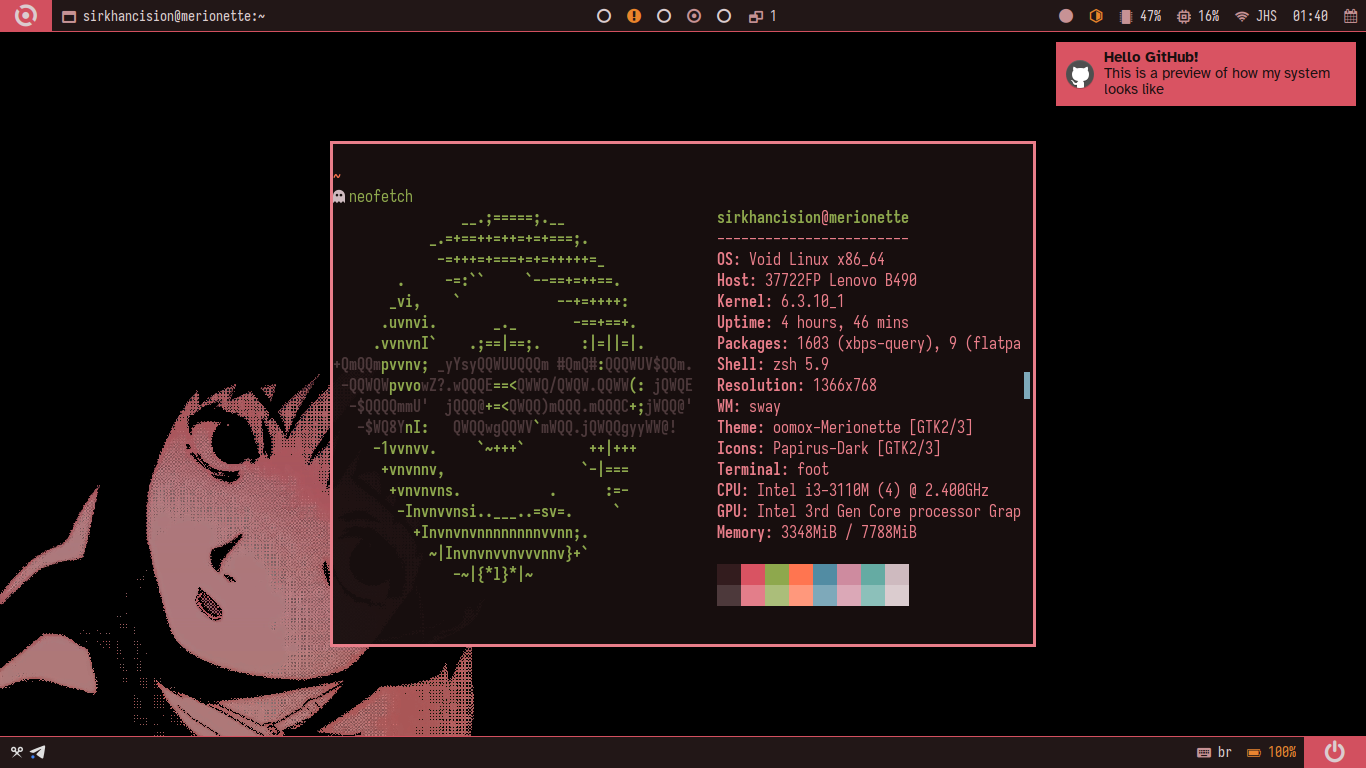1366x768 pixels.
Task: Click the terminal scrollbar thumb
Action: pos(1027,385)
